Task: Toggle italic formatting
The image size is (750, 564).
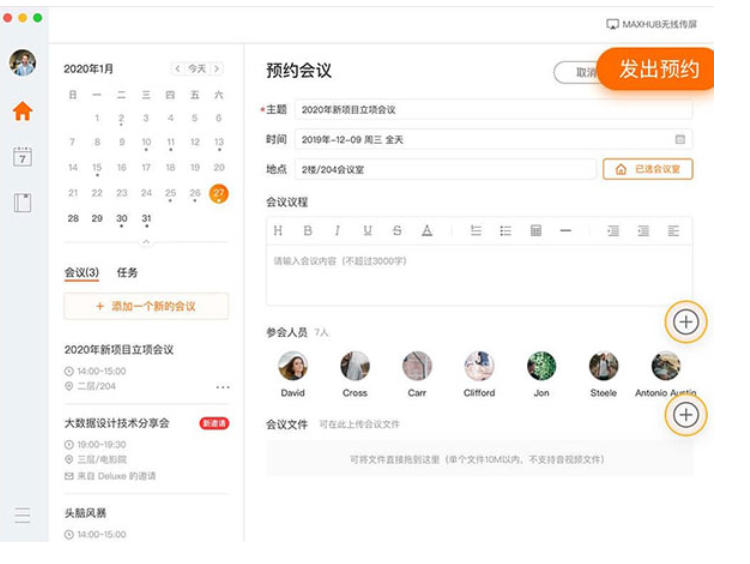Action: (337, 231)
